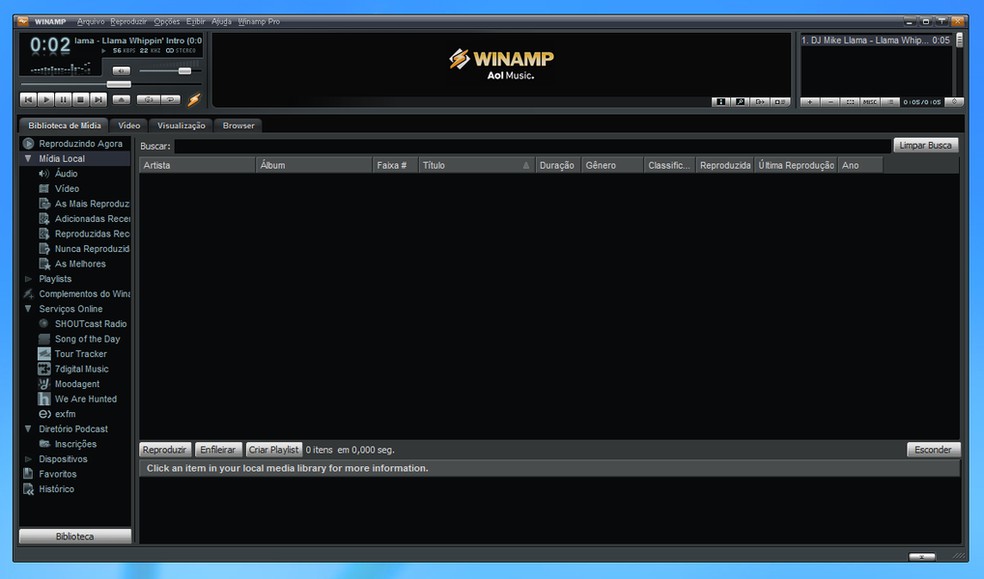Open 7digital Music in Serviços Online
Image resolution: width=984 pixels, height=579 pixels.
(x=83, y=368)
